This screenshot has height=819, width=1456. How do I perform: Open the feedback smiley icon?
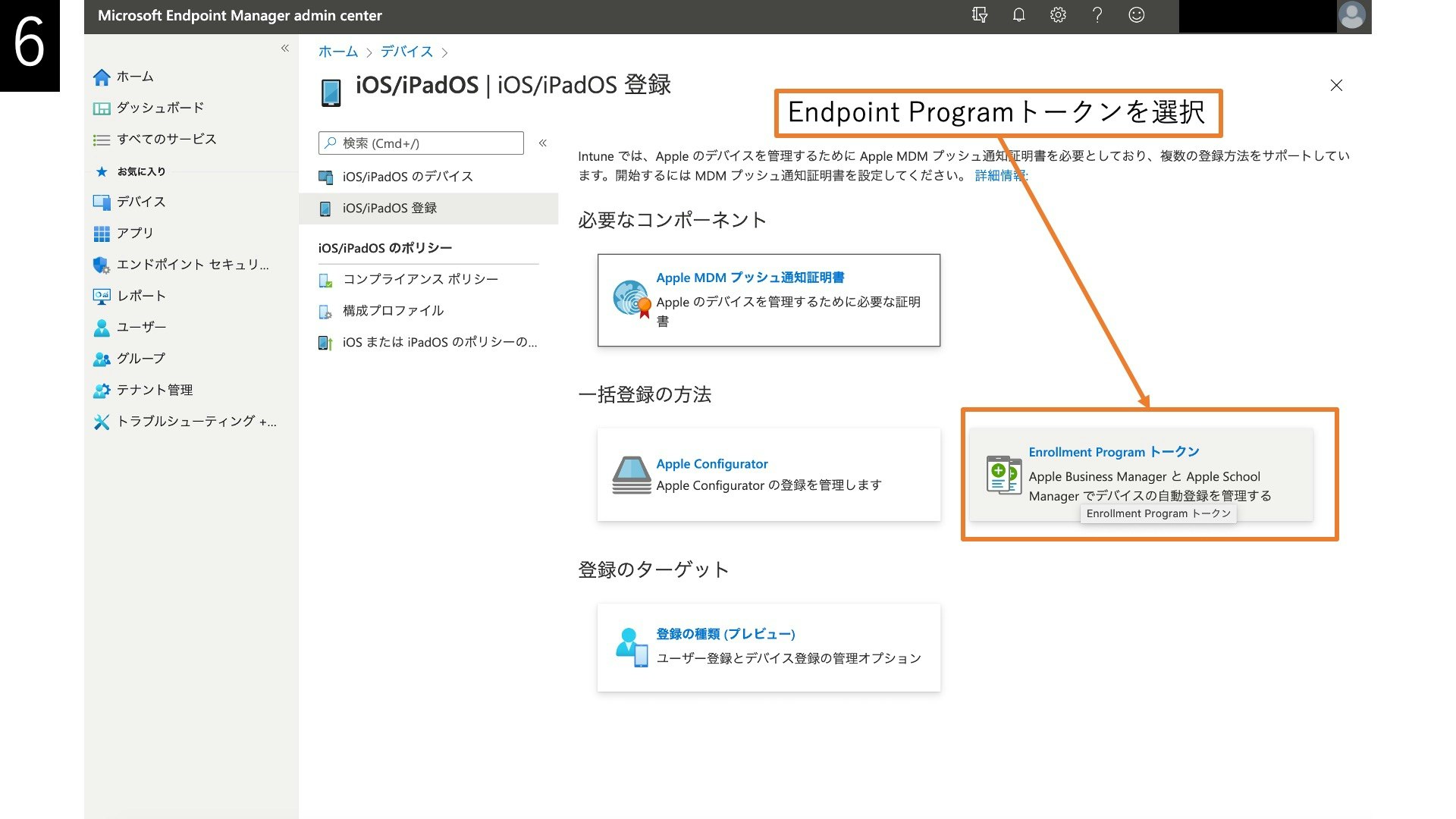pyautogui.click(x=1136, y=15)
